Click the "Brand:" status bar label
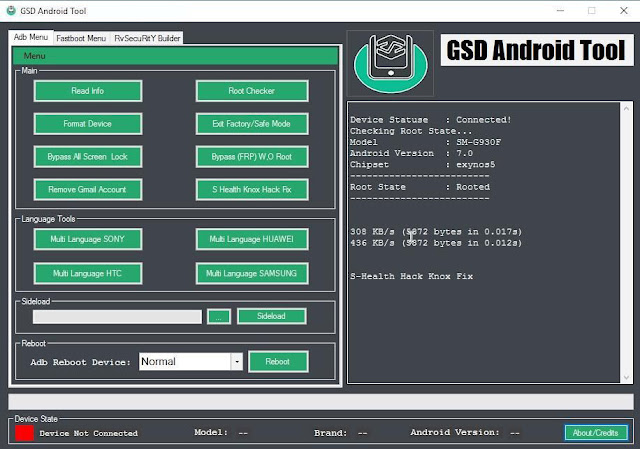 (331, 433)
